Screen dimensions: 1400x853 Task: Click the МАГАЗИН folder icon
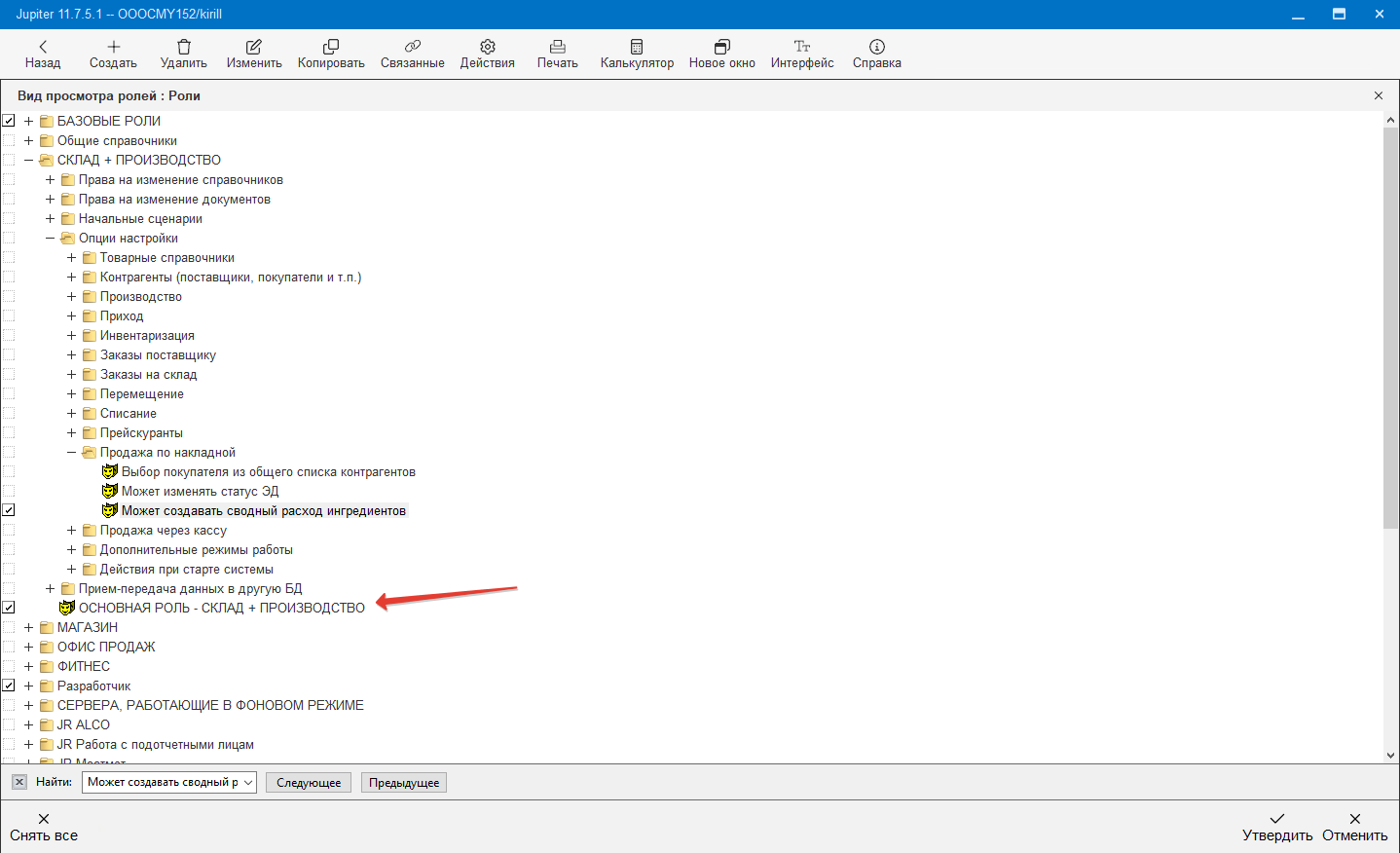pos(47,627)
